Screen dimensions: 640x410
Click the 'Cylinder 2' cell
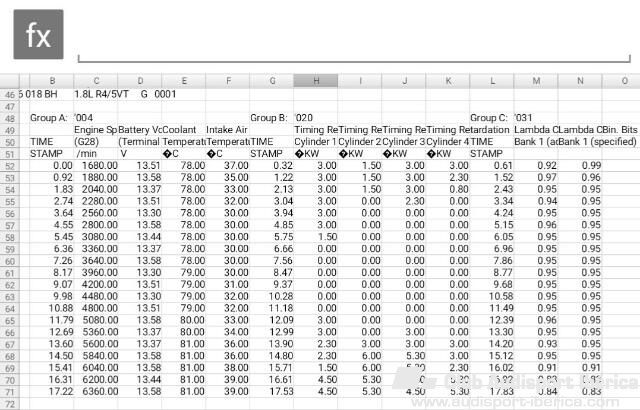359,142
